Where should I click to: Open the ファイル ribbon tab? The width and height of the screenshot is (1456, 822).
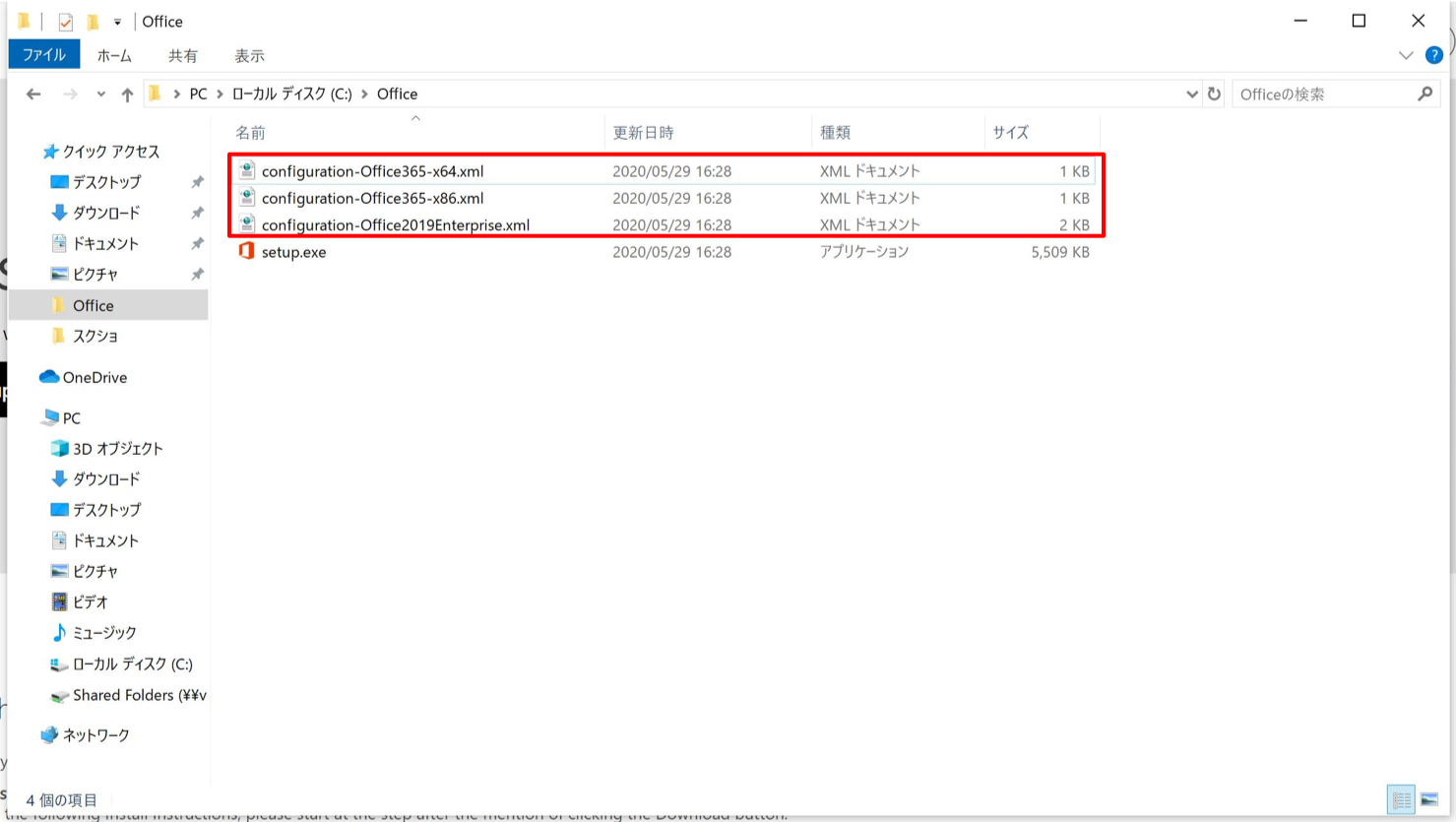44,55
